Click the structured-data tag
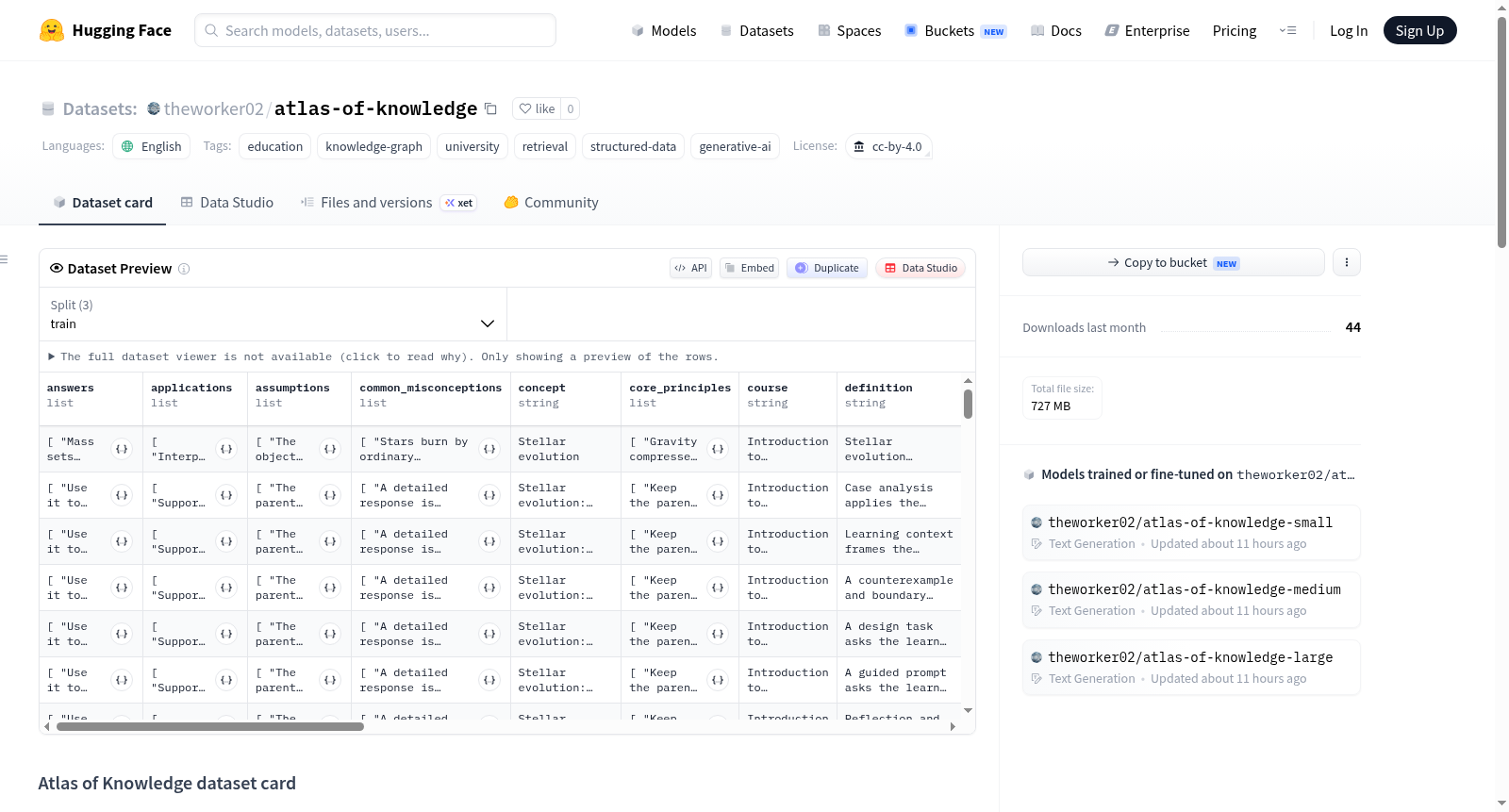 pyautogui.click(x=634, y=146)
